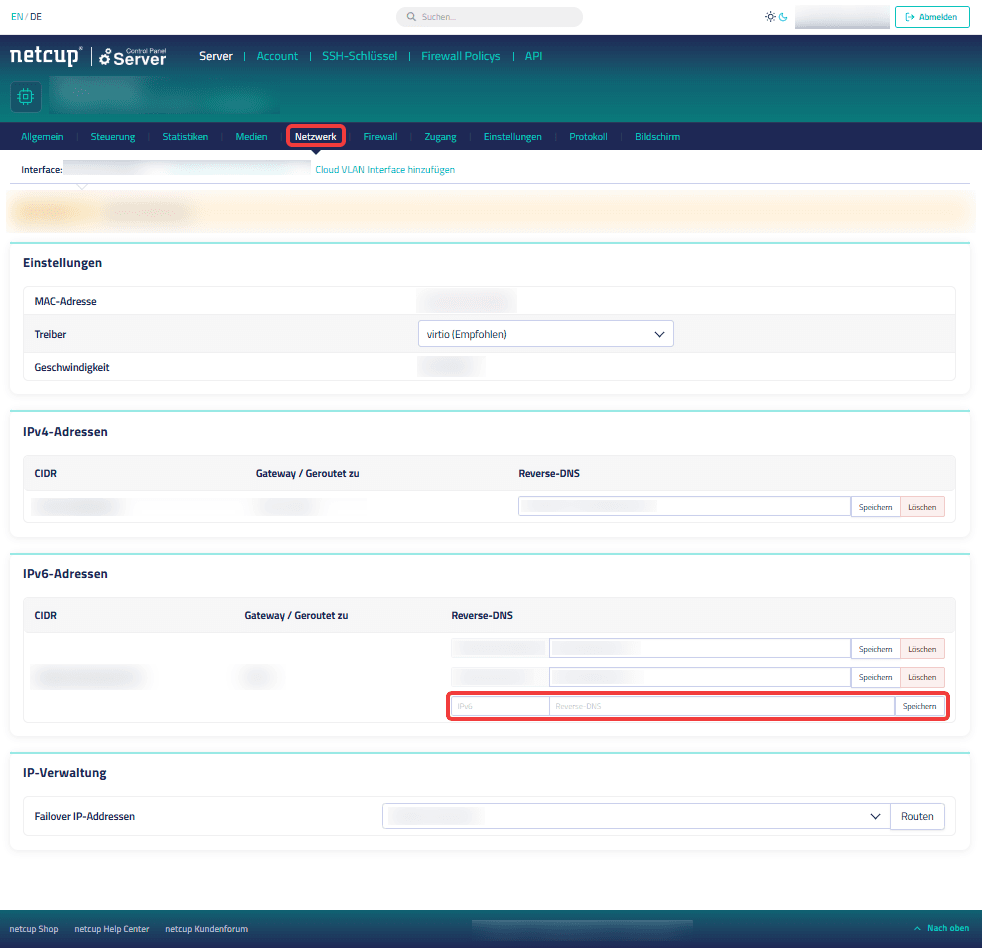The height and width of the screenshot is (948, 982).
Task: Open the Failover IP-Addressen dropdown
Action: [636, 816]
